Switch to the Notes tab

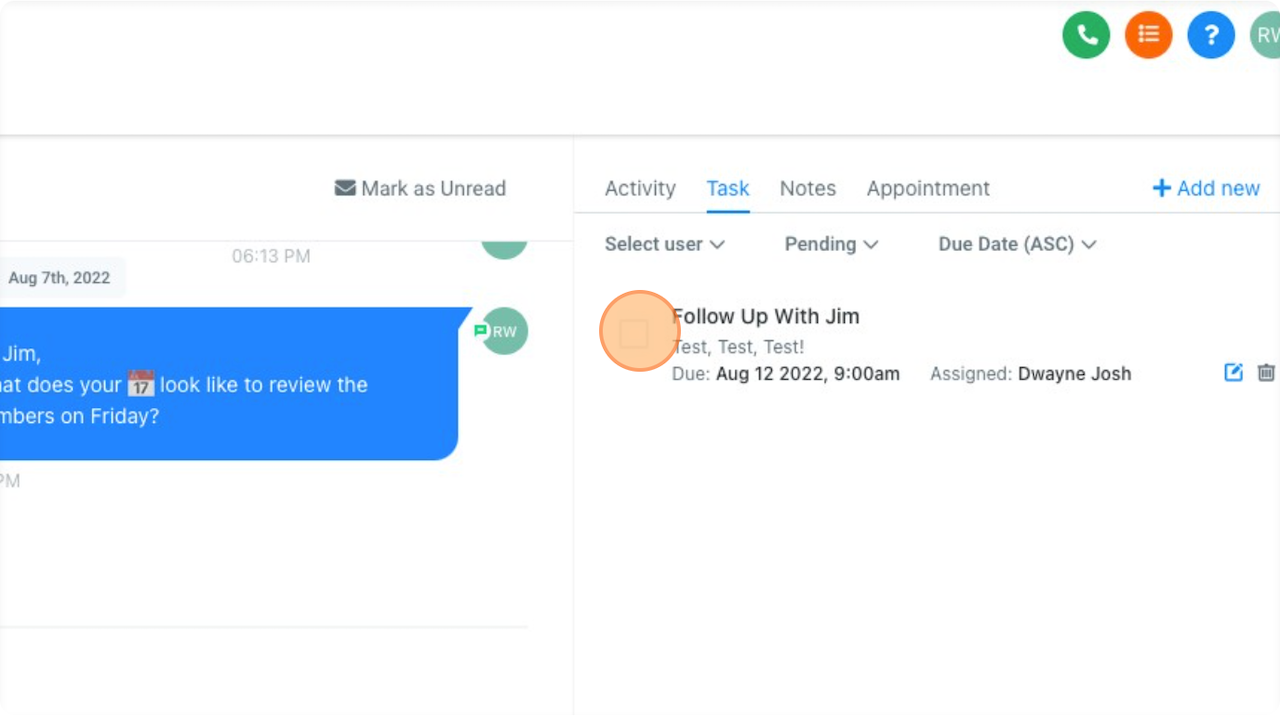click(808, 188)
